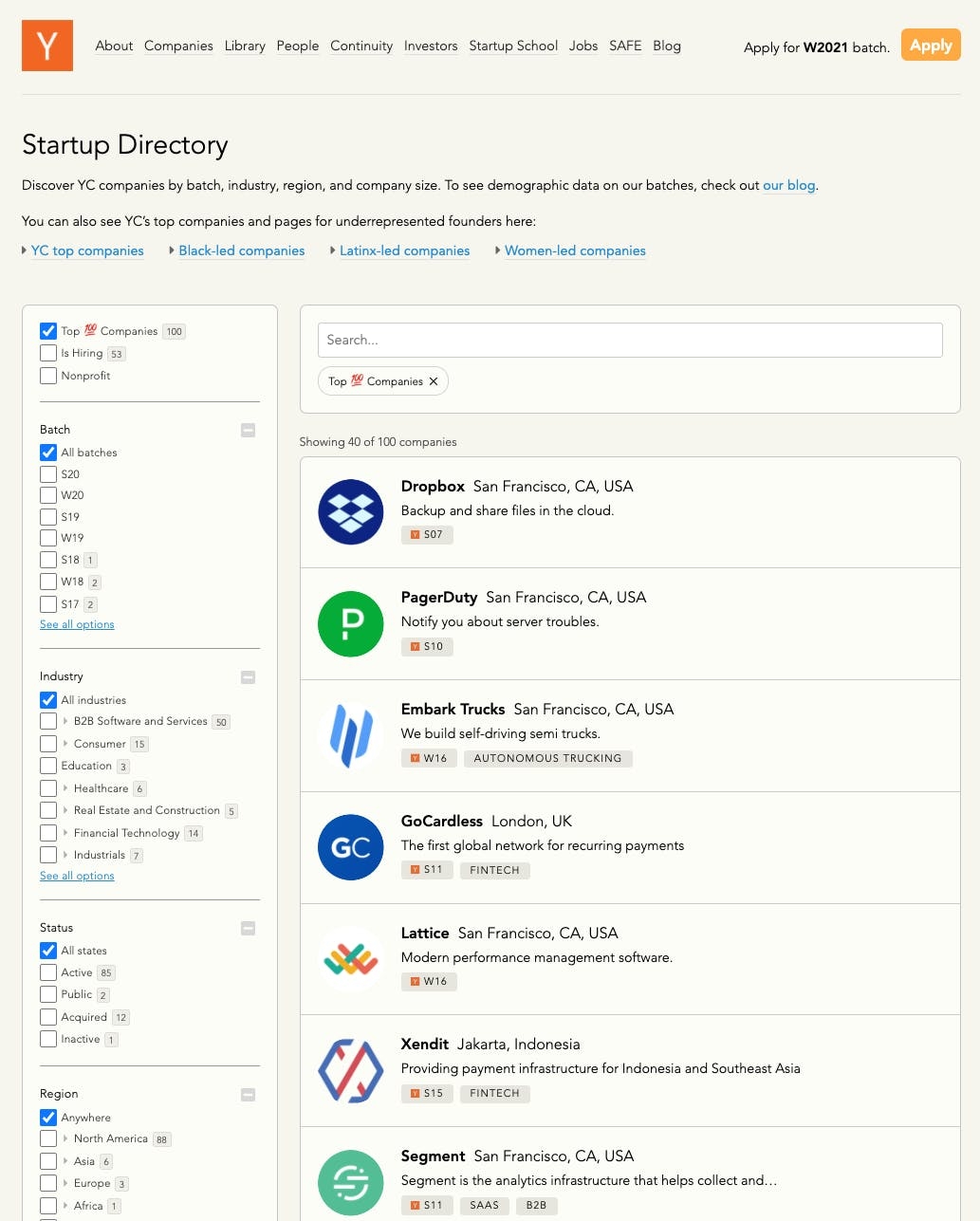Select the S20 batch checkbox
Image resolution: width=980 pixels, height=1221 pixels.
pos(48,474)
